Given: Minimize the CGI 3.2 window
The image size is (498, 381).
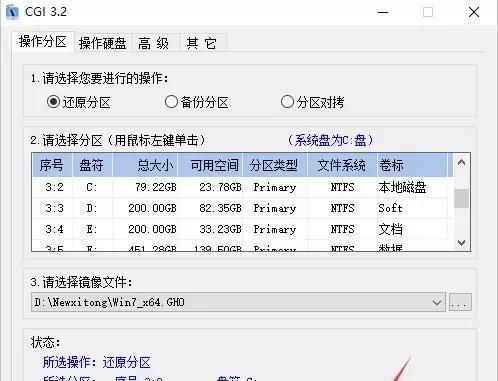Looking at the screenshot, I should click(x=383, y=12).
